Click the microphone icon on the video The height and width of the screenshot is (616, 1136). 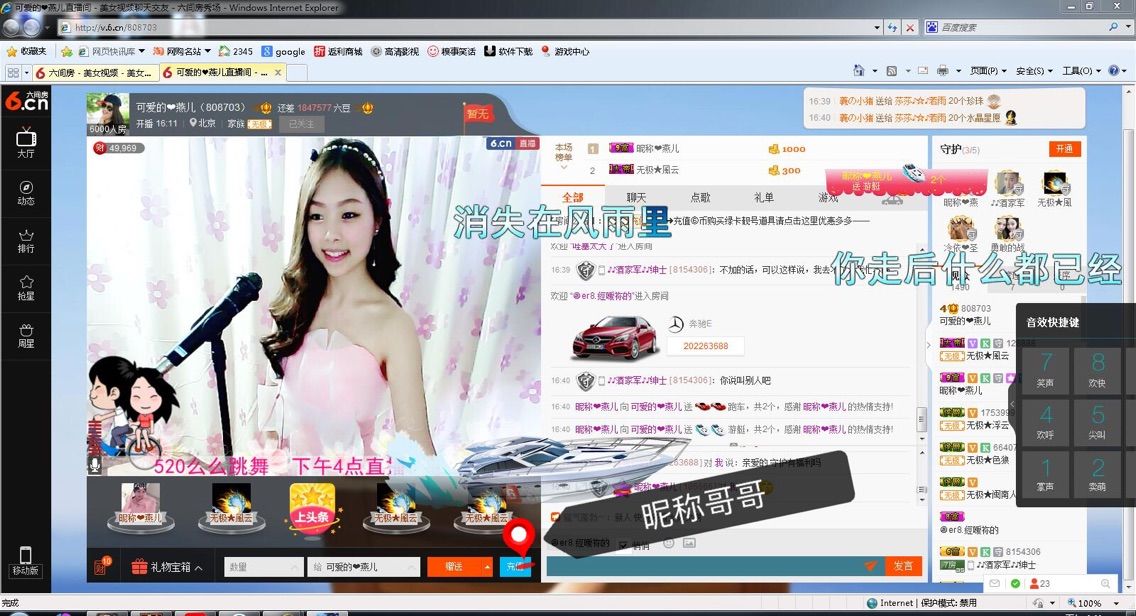coord(95,465)
